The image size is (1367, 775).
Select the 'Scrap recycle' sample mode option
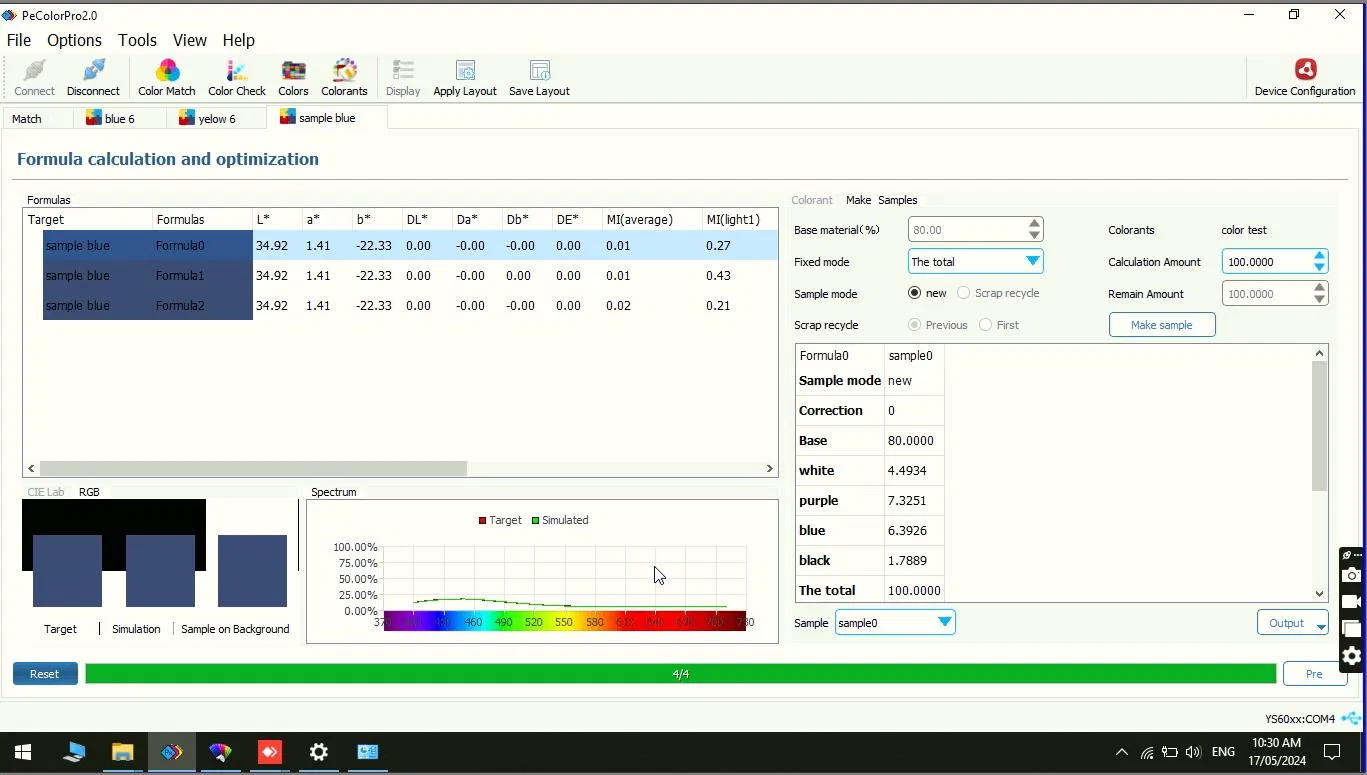[962, 293]
